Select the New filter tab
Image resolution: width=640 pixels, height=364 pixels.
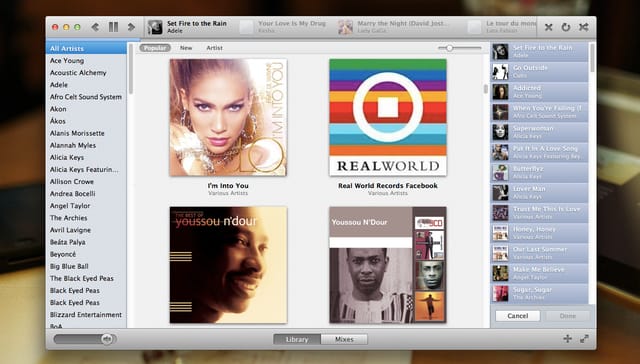(186, 48)
